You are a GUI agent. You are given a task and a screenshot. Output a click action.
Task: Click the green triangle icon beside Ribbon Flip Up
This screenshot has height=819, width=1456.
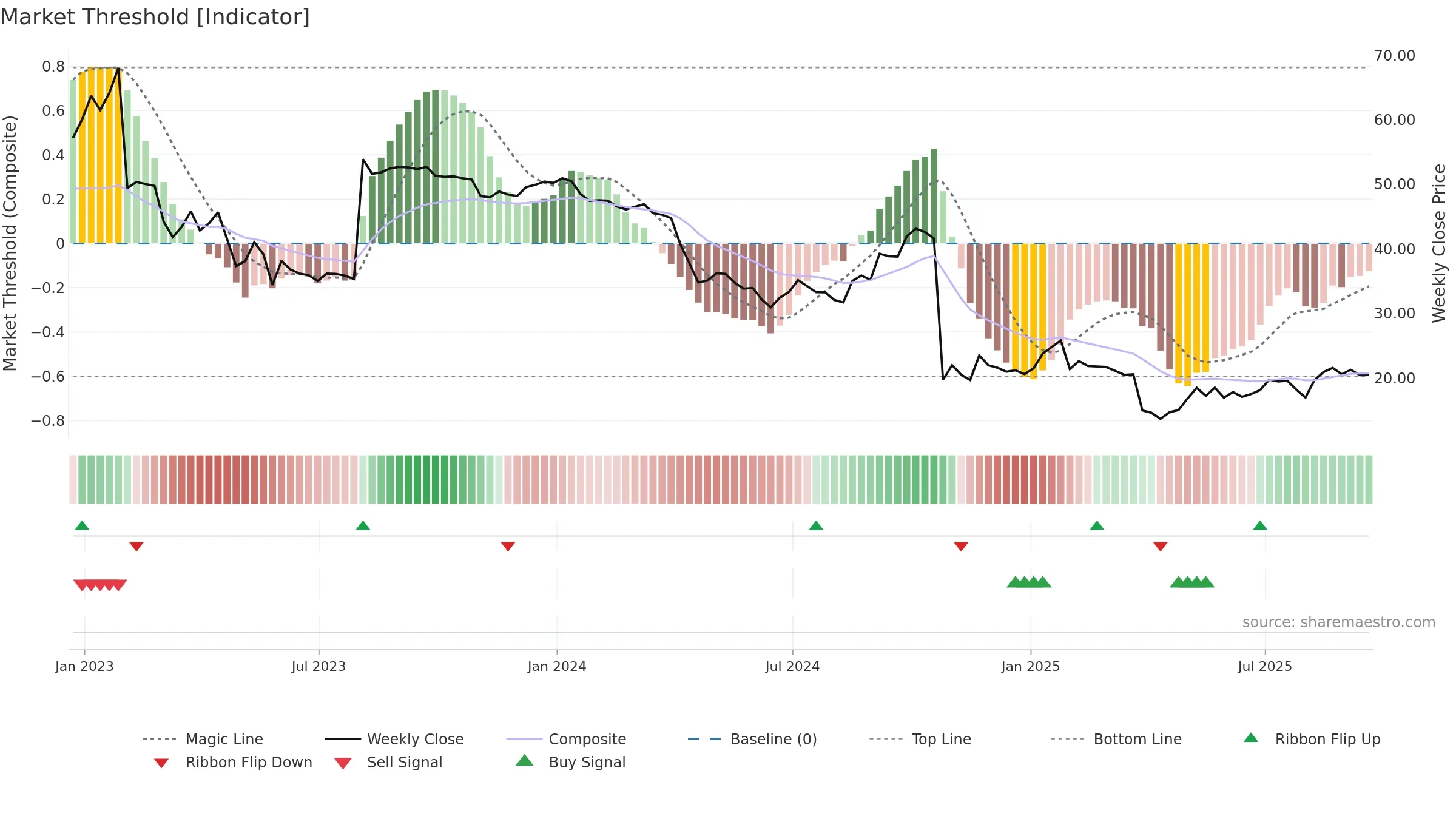click(1251, 738)
